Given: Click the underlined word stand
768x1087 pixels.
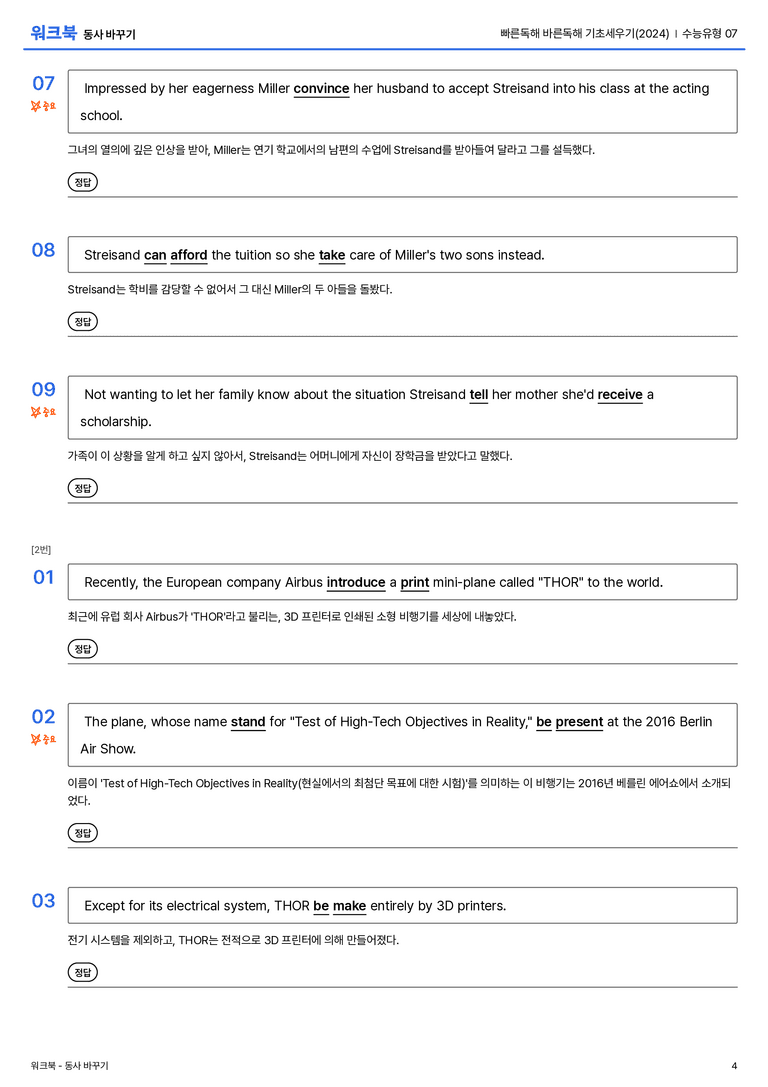Looking at the screenshot, I should 248,722.
